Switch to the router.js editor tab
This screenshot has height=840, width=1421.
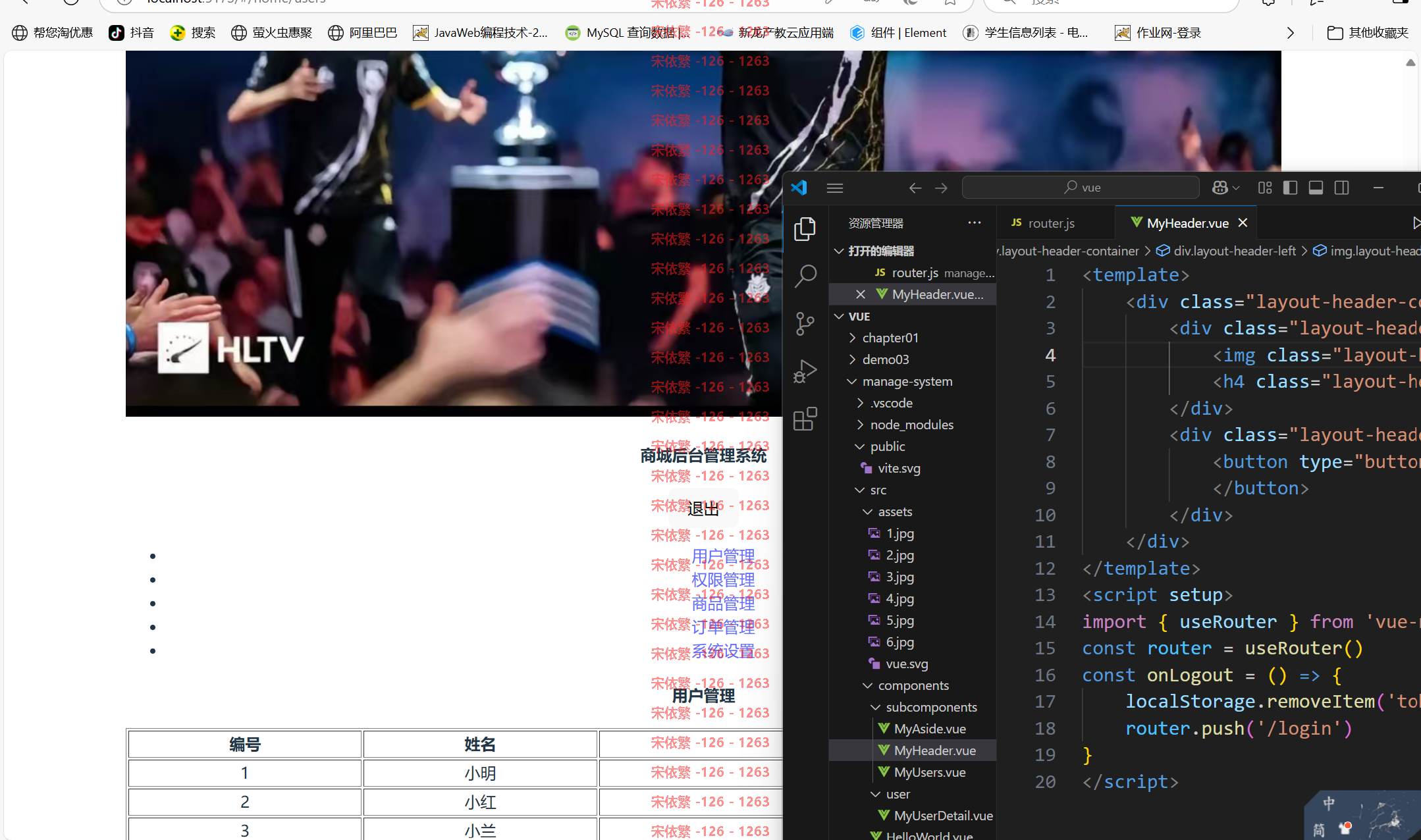point(1054,223)
